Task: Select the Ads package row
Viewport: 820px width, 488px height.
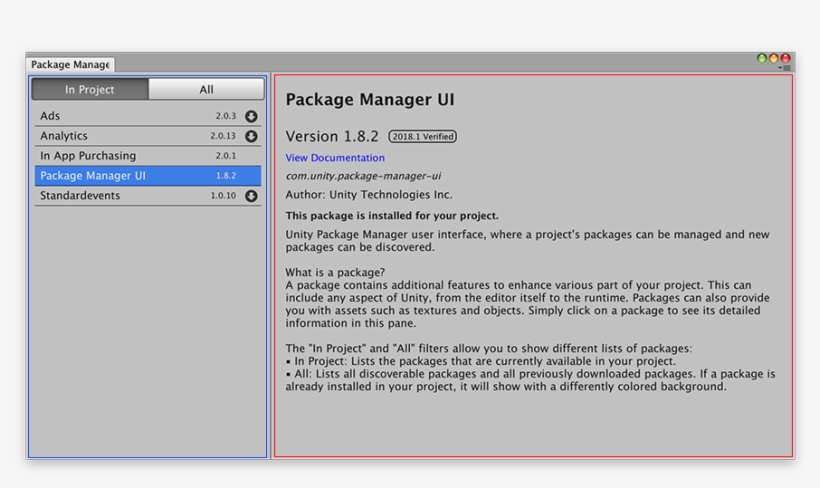Action: [147, 116]
